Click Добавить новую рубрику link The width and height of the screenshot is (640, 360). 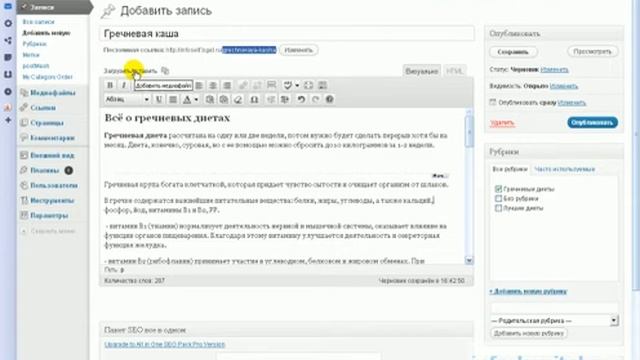pos(528,291)
